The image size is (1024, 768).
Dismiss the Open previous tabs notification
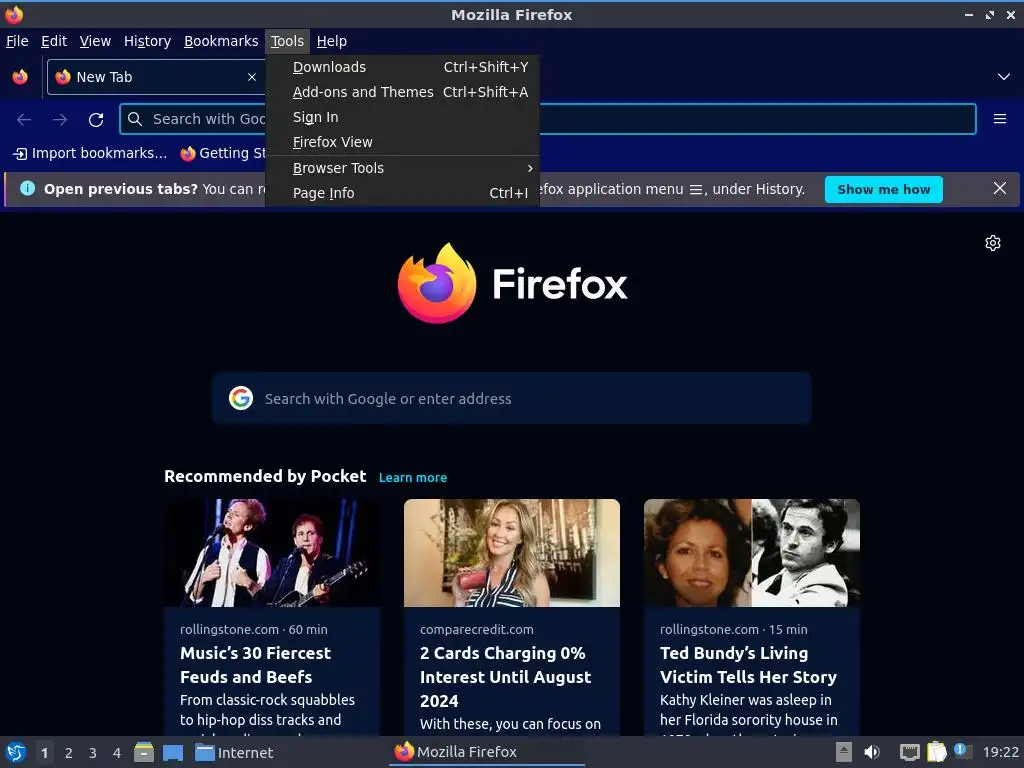point(999,189)
